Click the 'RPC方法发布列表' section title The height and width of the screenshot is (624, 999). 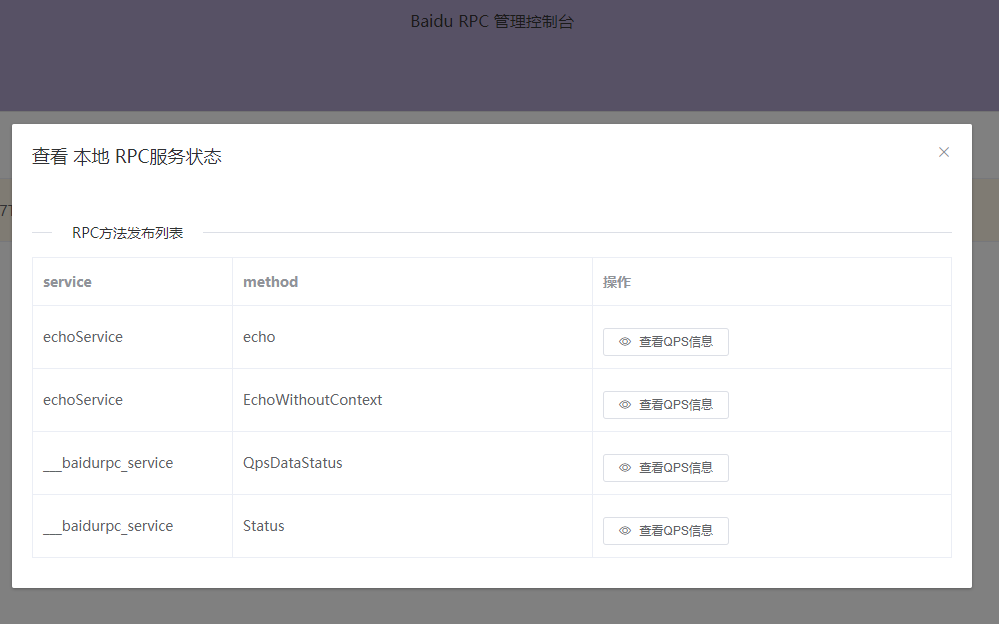127,233
